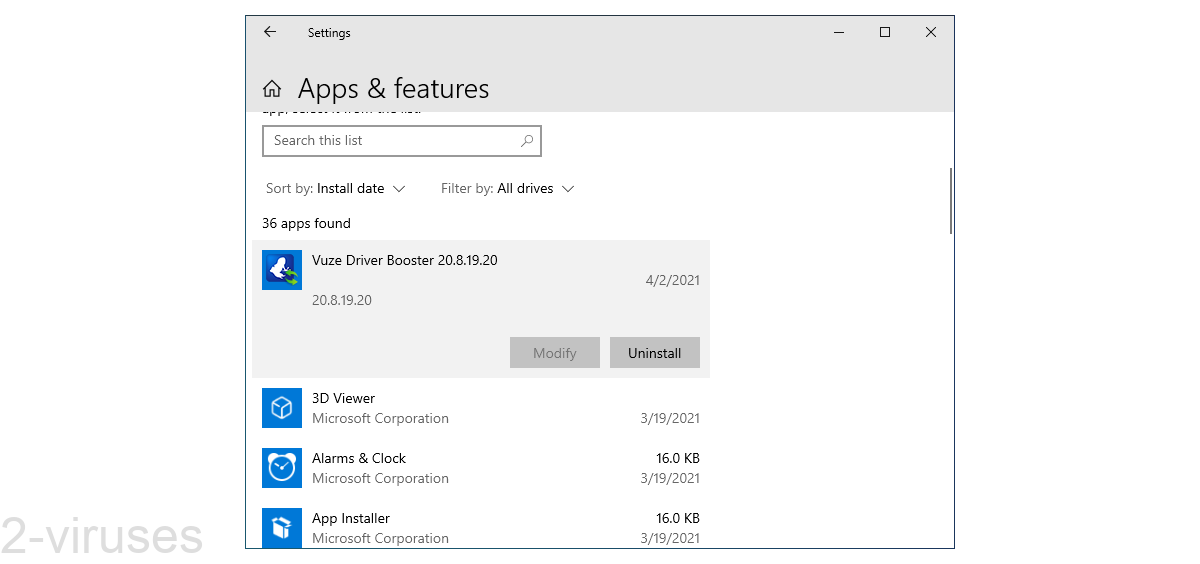Screen dimensions: 1200x564
Task: Select the Alarms & Clock entry name
Action: tap(359, 458)
